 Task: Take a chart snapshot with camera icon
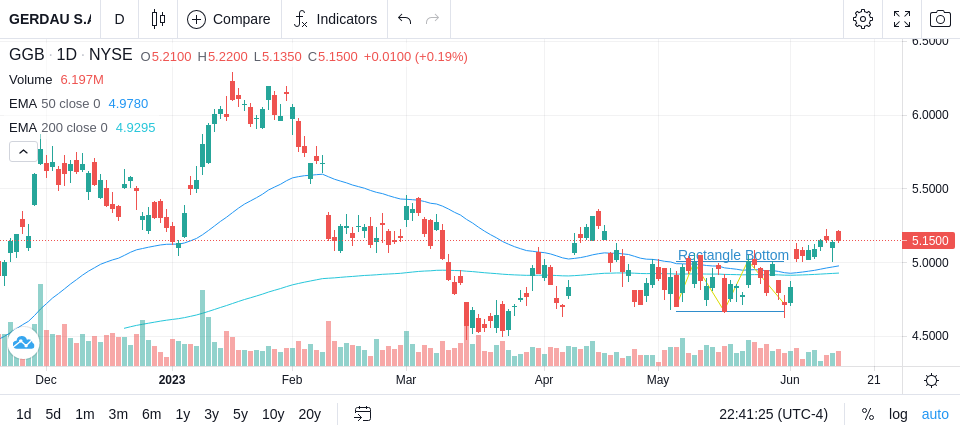click(940, 19)
